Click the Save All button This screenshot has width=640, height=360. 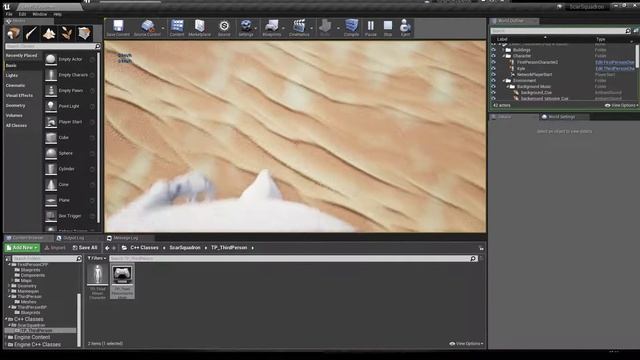85,248
